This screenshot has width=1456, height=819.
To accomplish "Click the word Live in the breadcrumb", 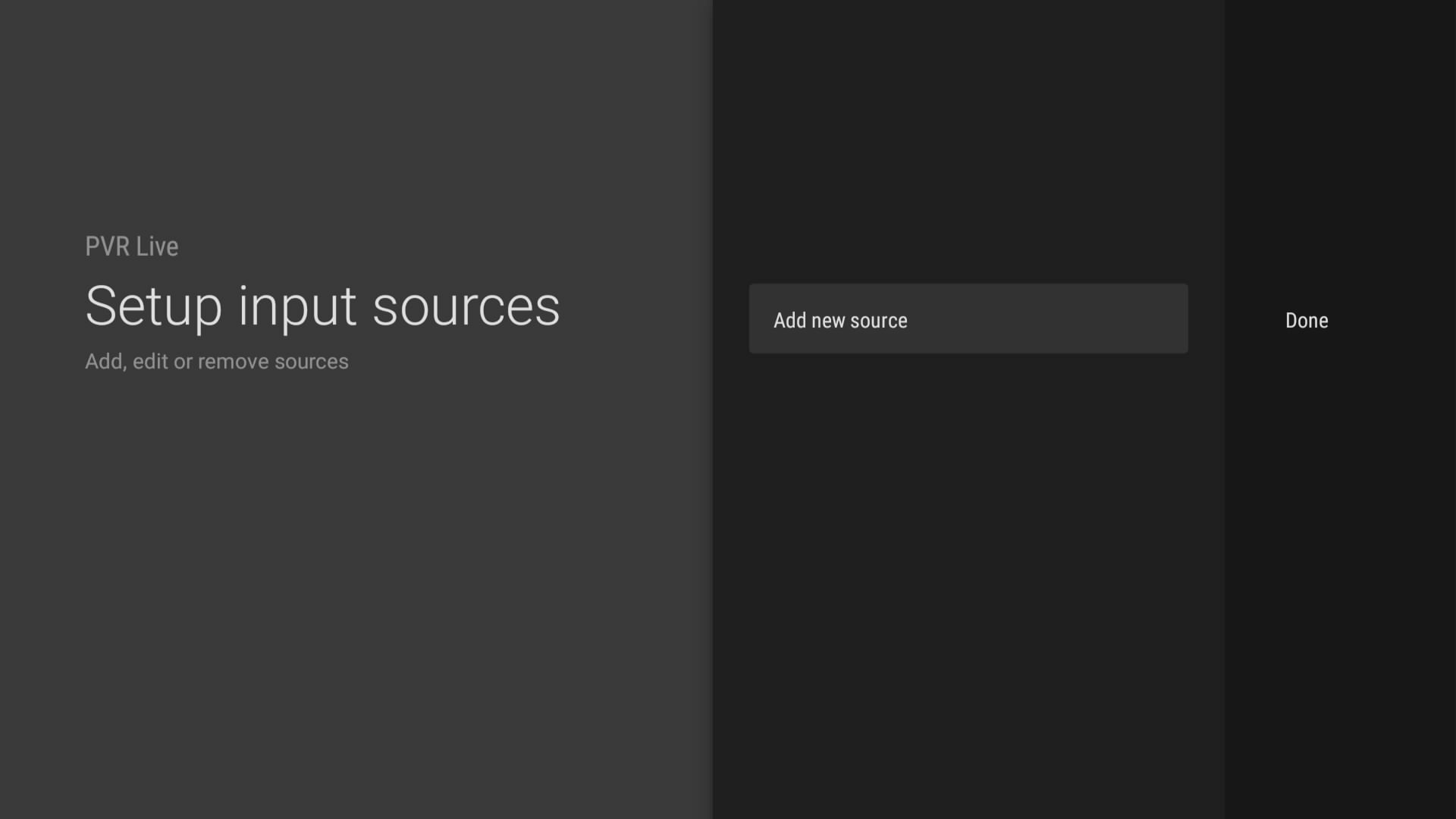I will coord(157,246).
